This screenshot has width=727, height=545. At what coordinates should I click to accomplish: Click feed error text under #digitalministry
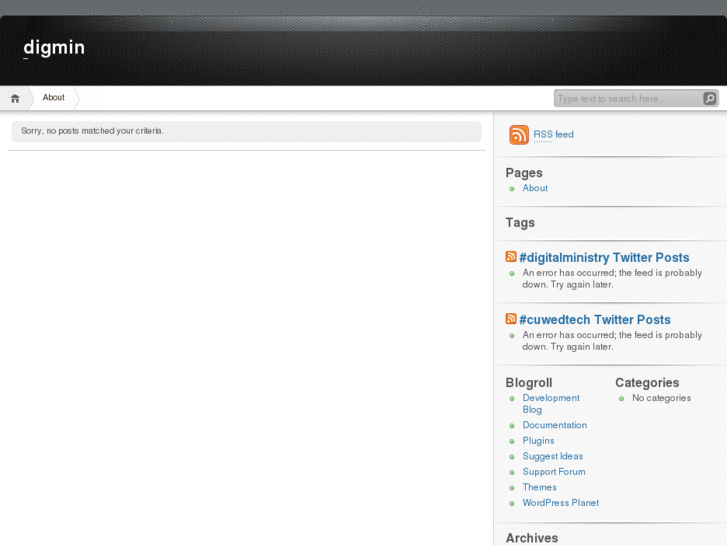(x=612, y=279)
